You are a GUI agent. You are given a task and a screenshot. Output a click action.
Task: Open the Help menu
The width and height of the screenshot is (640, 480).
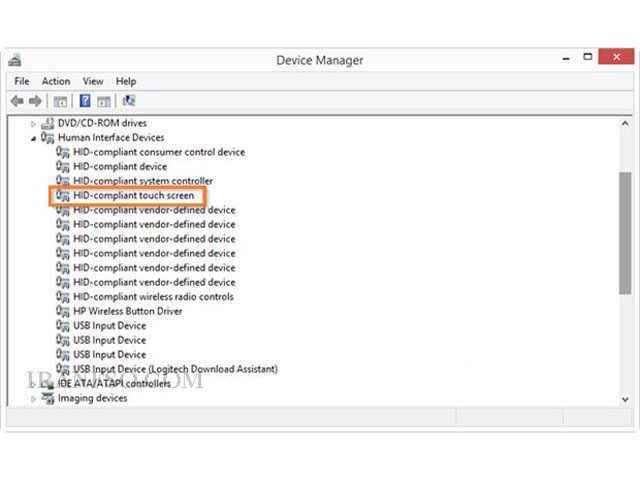coord(126,81)
